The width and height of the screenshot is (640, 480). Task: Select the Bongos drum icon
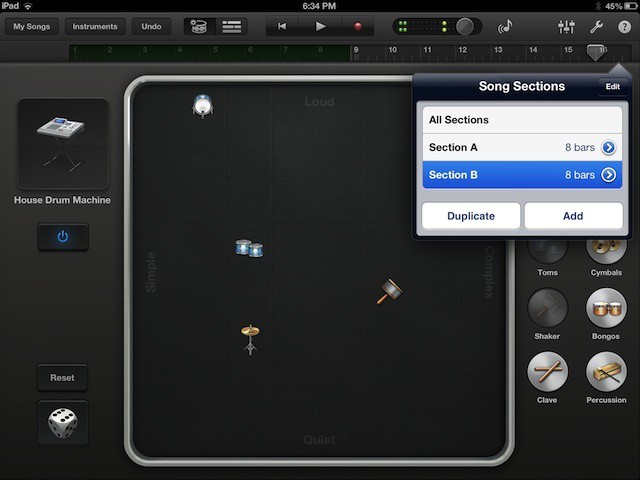pos(606,308)
